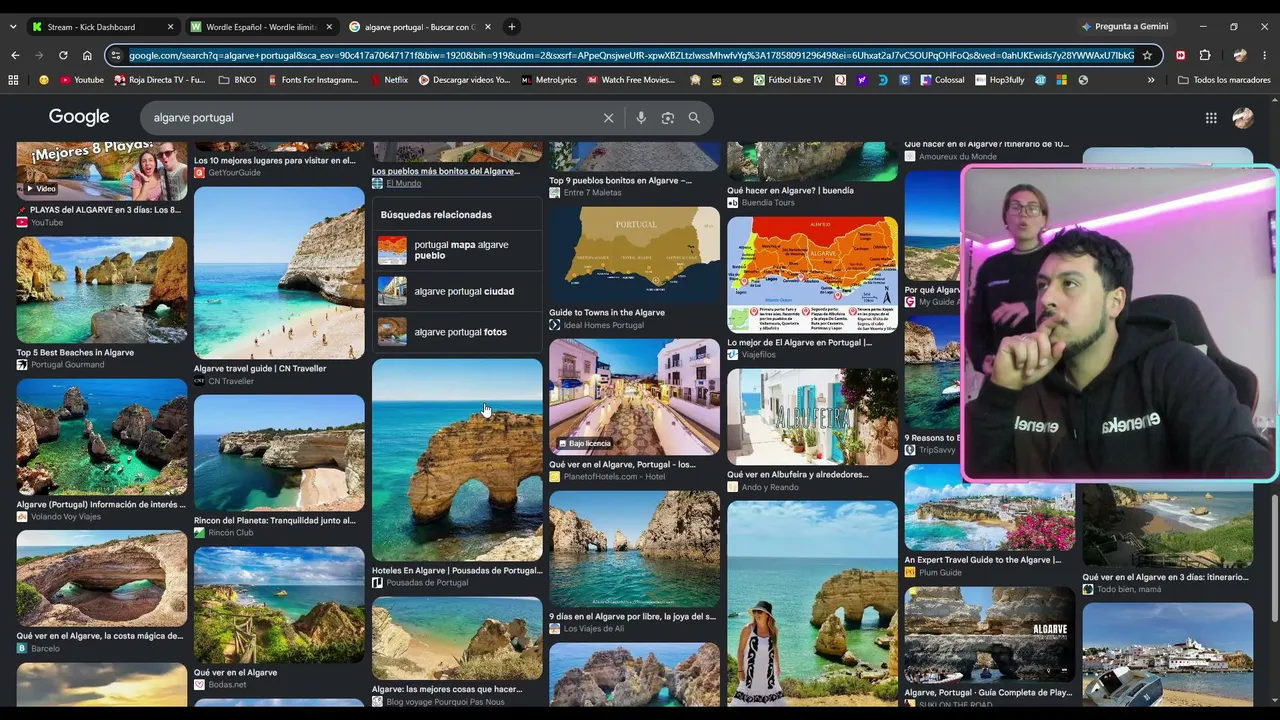Expand the tab search dropdown arrow
The width and height of the screenshot is (1280, 720).
point(13,27)
